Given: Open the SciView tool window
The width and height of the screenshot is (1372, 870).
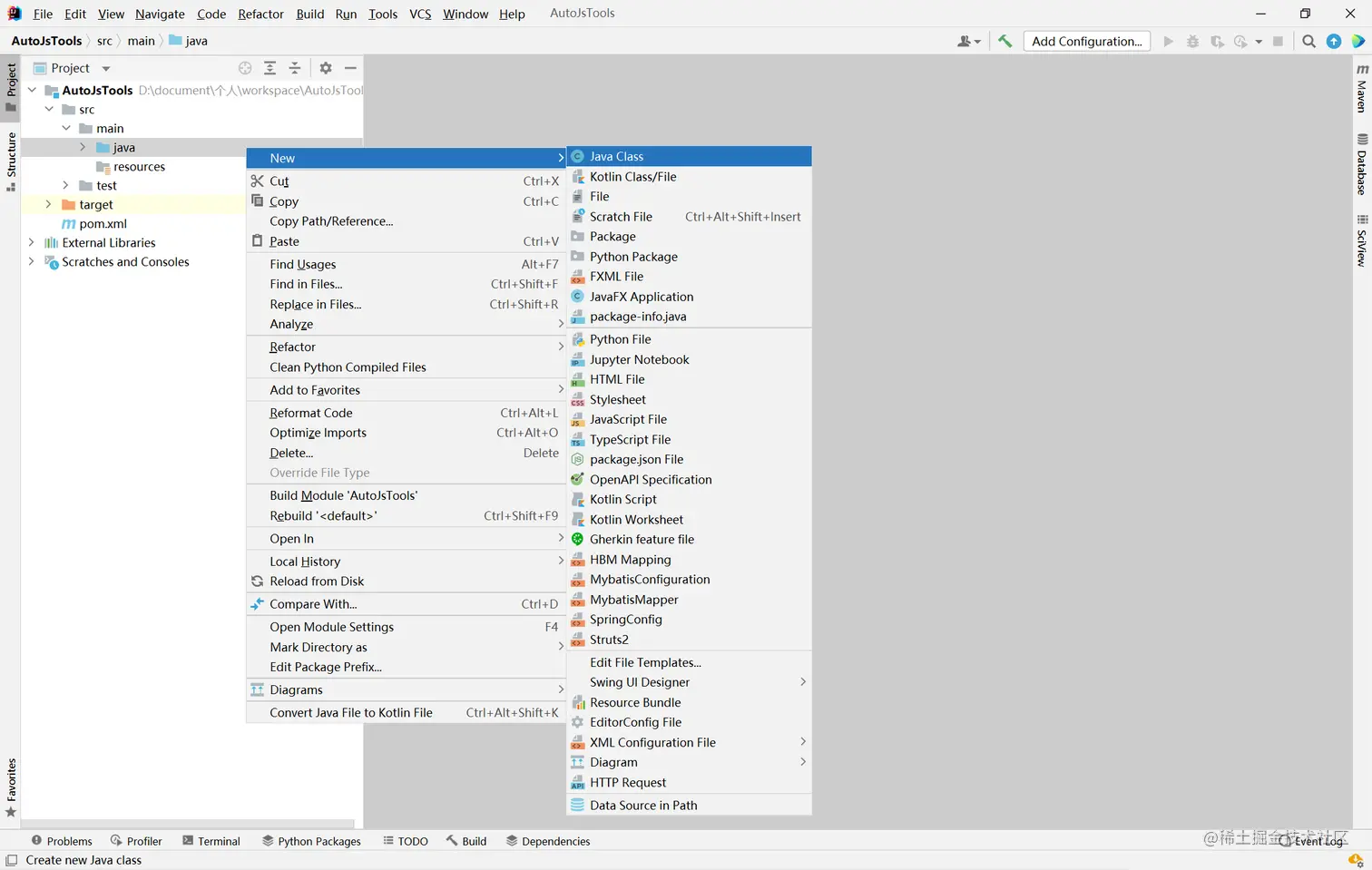Looking at the screenshot, I should coord(1362,240).
